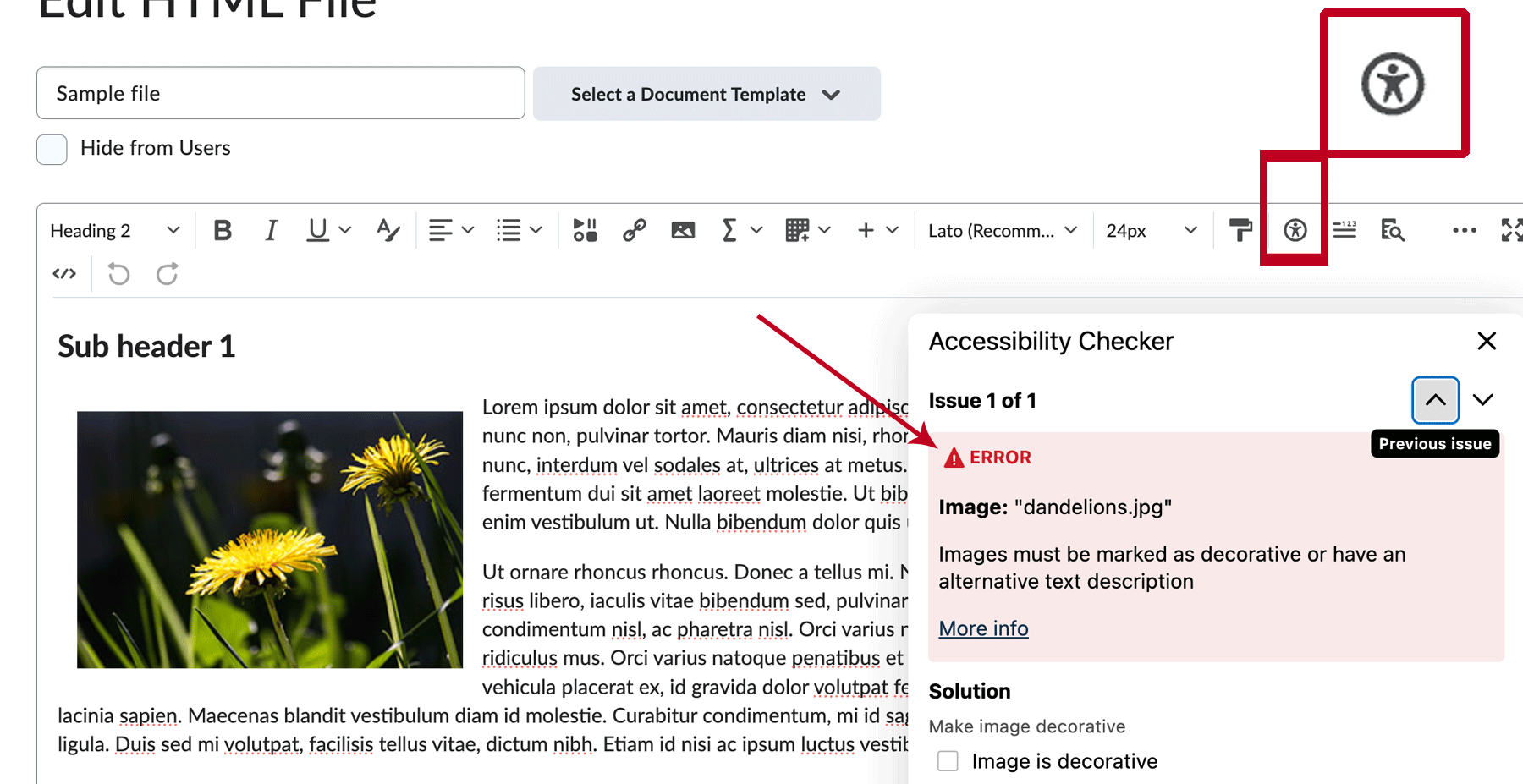Click the Image: "dandelions.jpg" text
Viewport: 1523px width, 784px height.
pyautogui.click(x=1055, y=507)
